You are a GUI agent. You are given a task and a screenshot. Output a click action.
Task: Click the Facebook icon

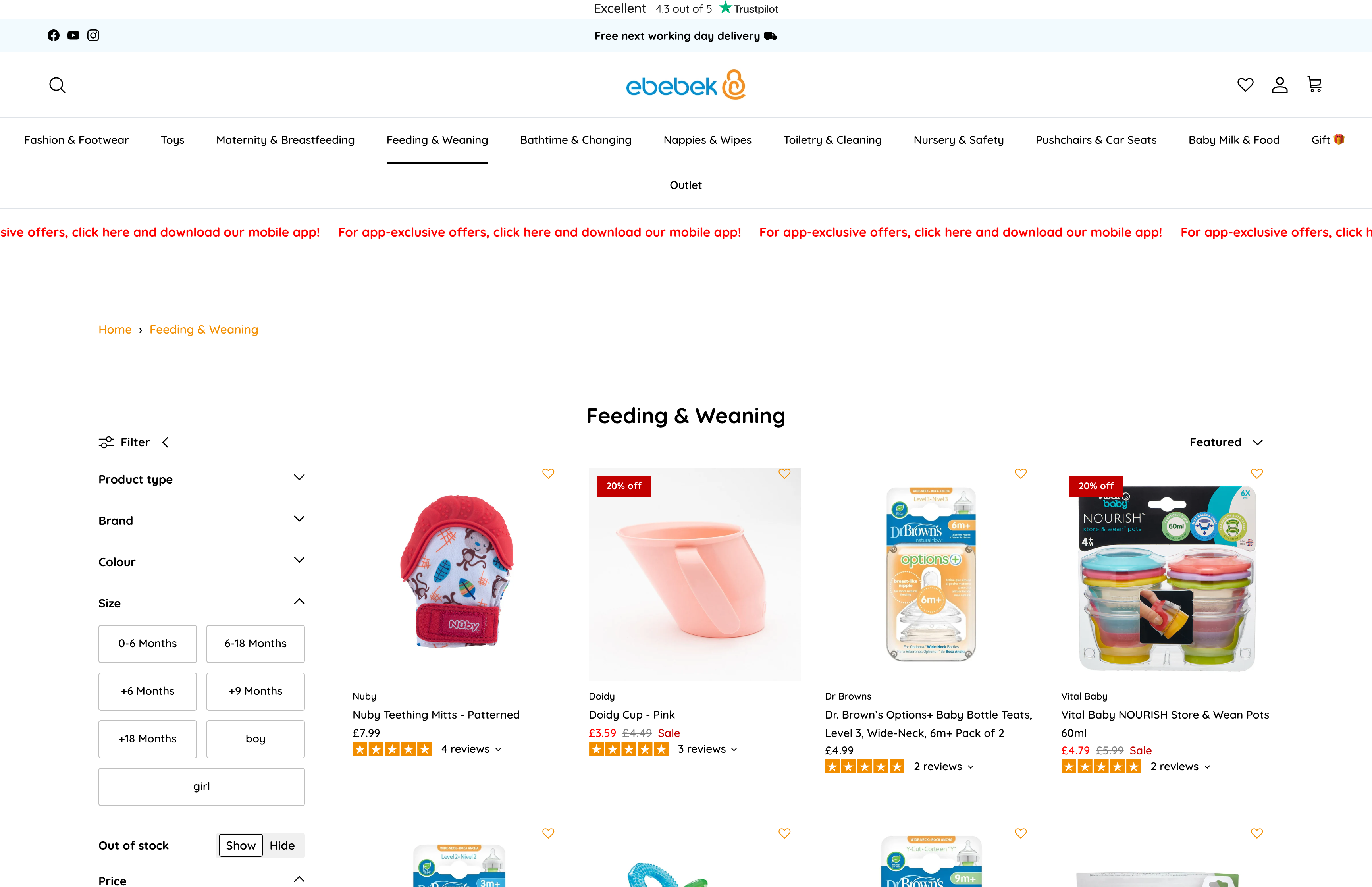(x=54, y=36)
